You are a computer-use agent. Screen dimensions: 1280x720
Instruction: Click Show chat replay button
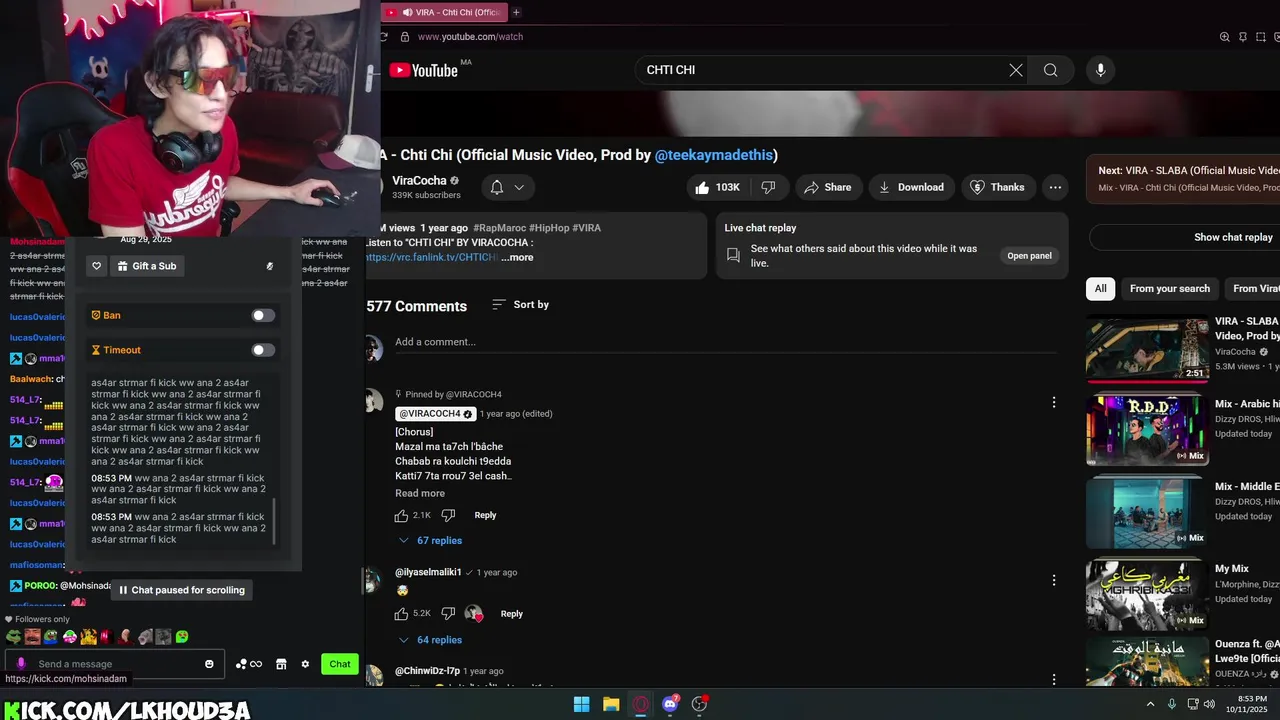[x=1233, y=237]
